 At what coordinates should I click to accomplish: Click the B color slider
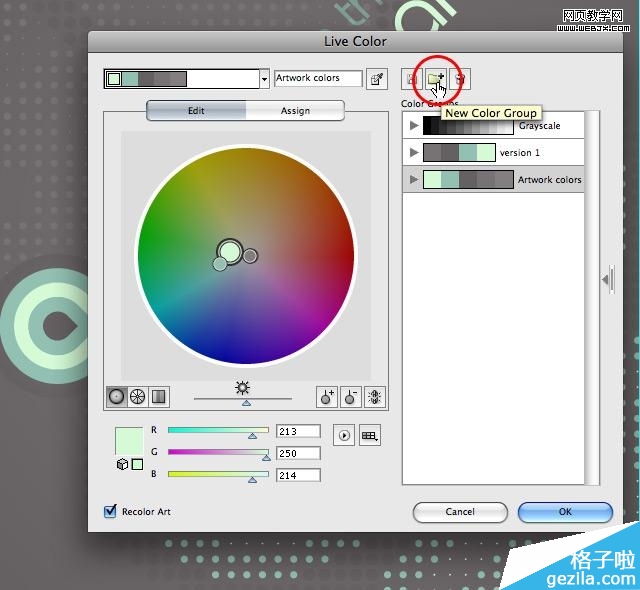[x=218, y=474]
